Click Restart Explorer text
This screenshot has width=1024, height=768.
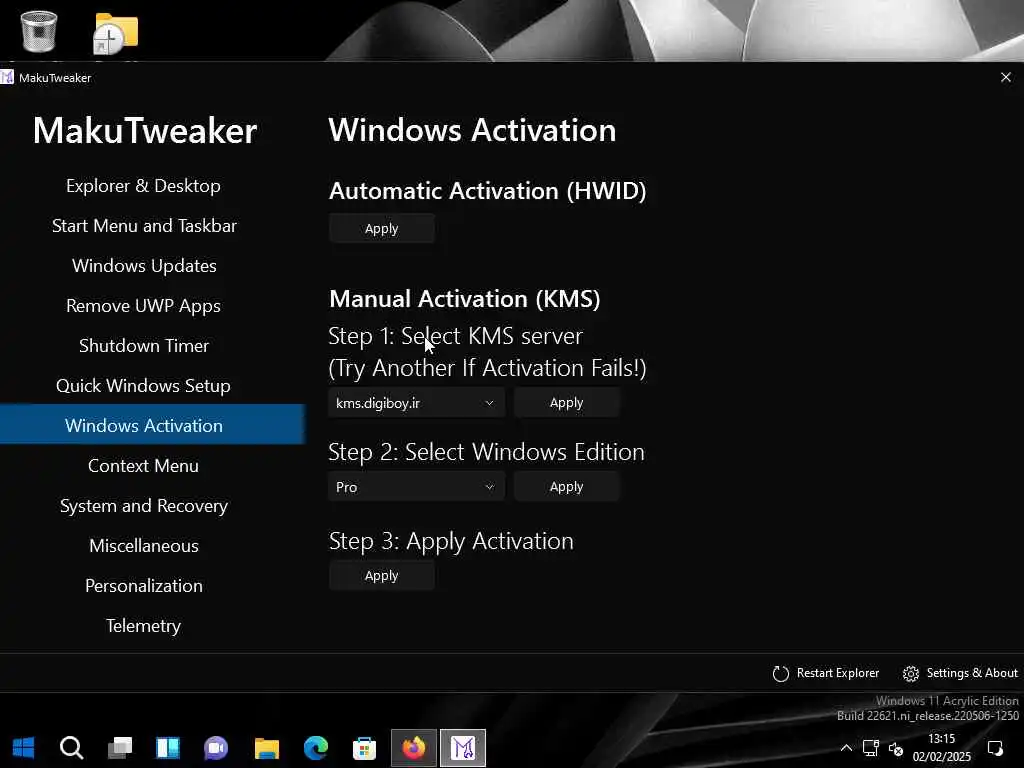click(838, 673)
